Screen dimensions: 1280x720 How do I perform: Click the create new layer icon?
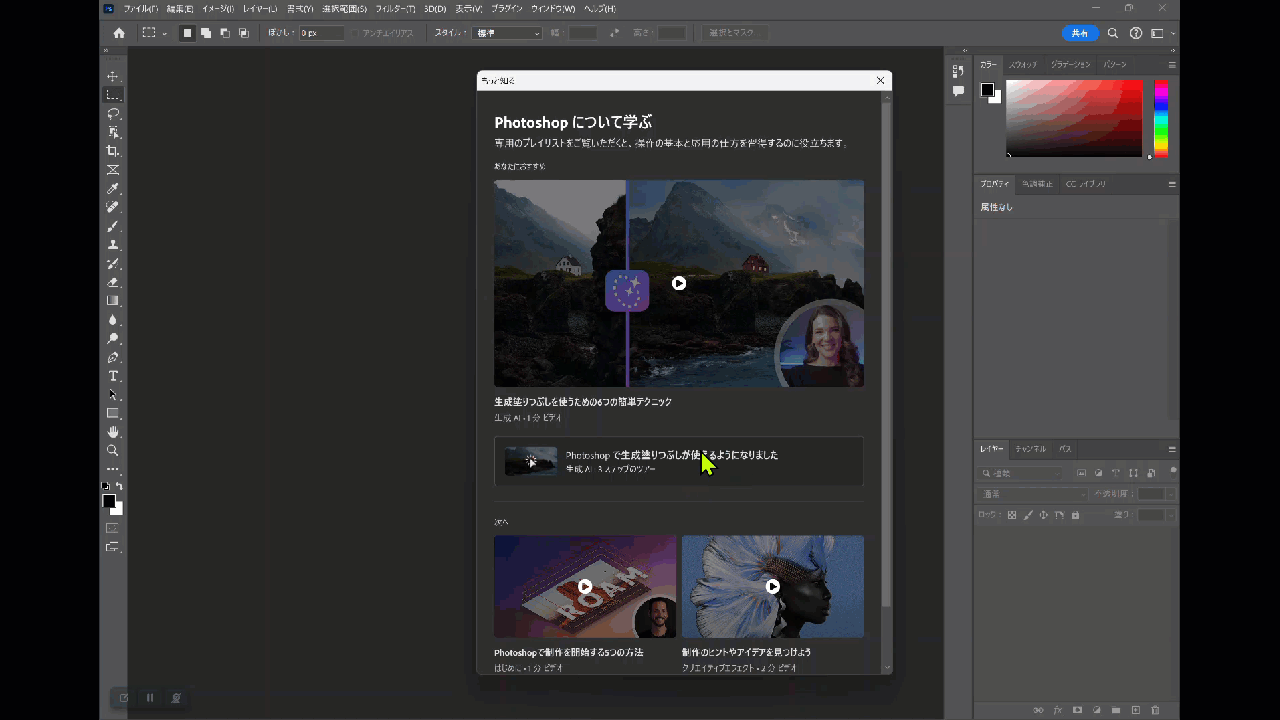[x=1135, y=710]
